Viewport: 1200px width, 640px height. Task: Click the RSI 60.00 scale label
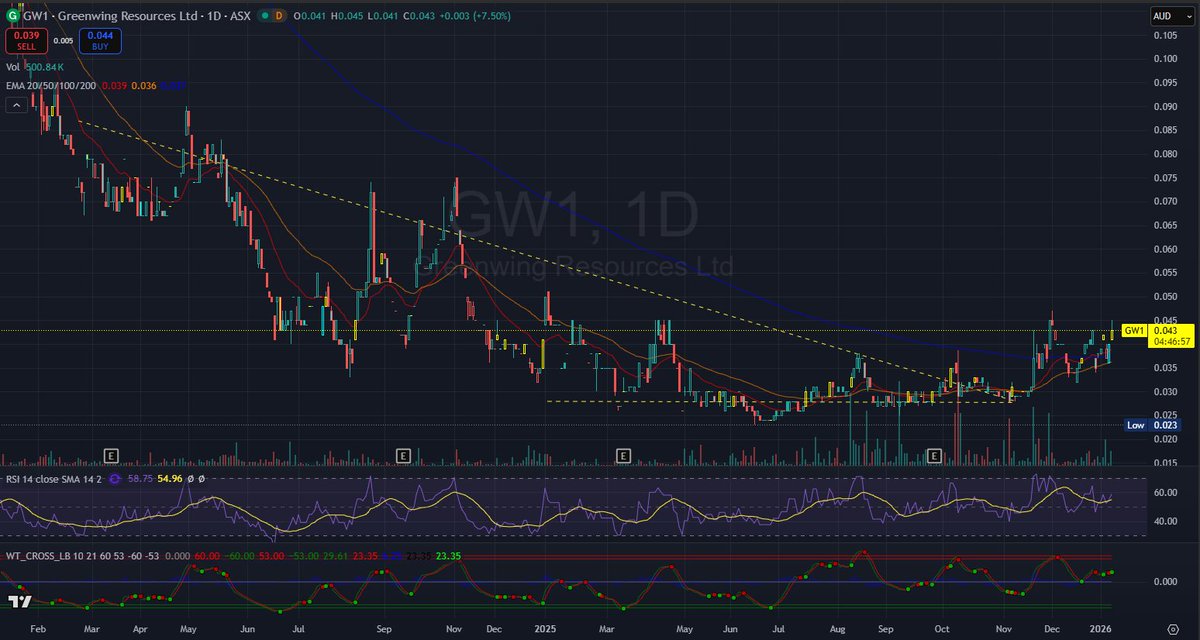(1166, 493)
